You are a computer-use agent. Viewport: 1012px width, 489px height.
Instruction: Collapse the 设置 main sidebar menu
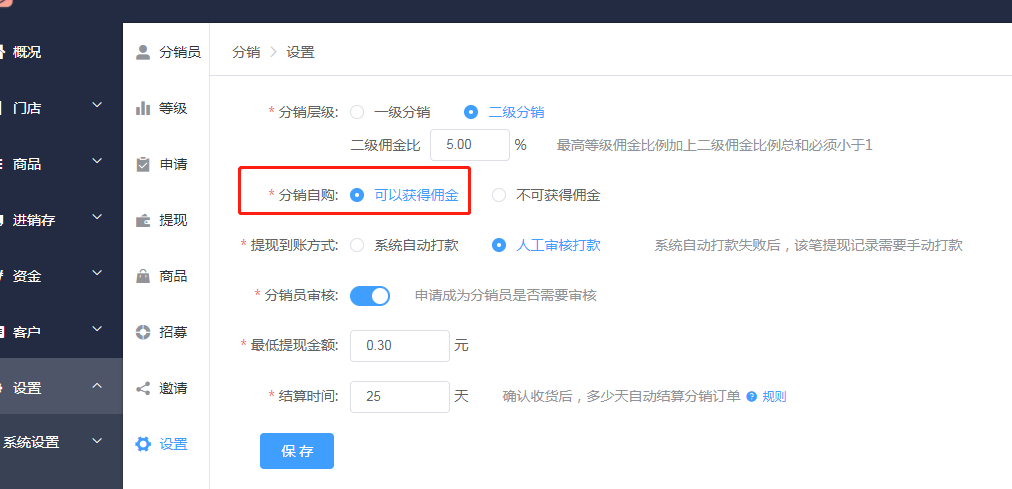pyautogui.click(x=97, y=386)
